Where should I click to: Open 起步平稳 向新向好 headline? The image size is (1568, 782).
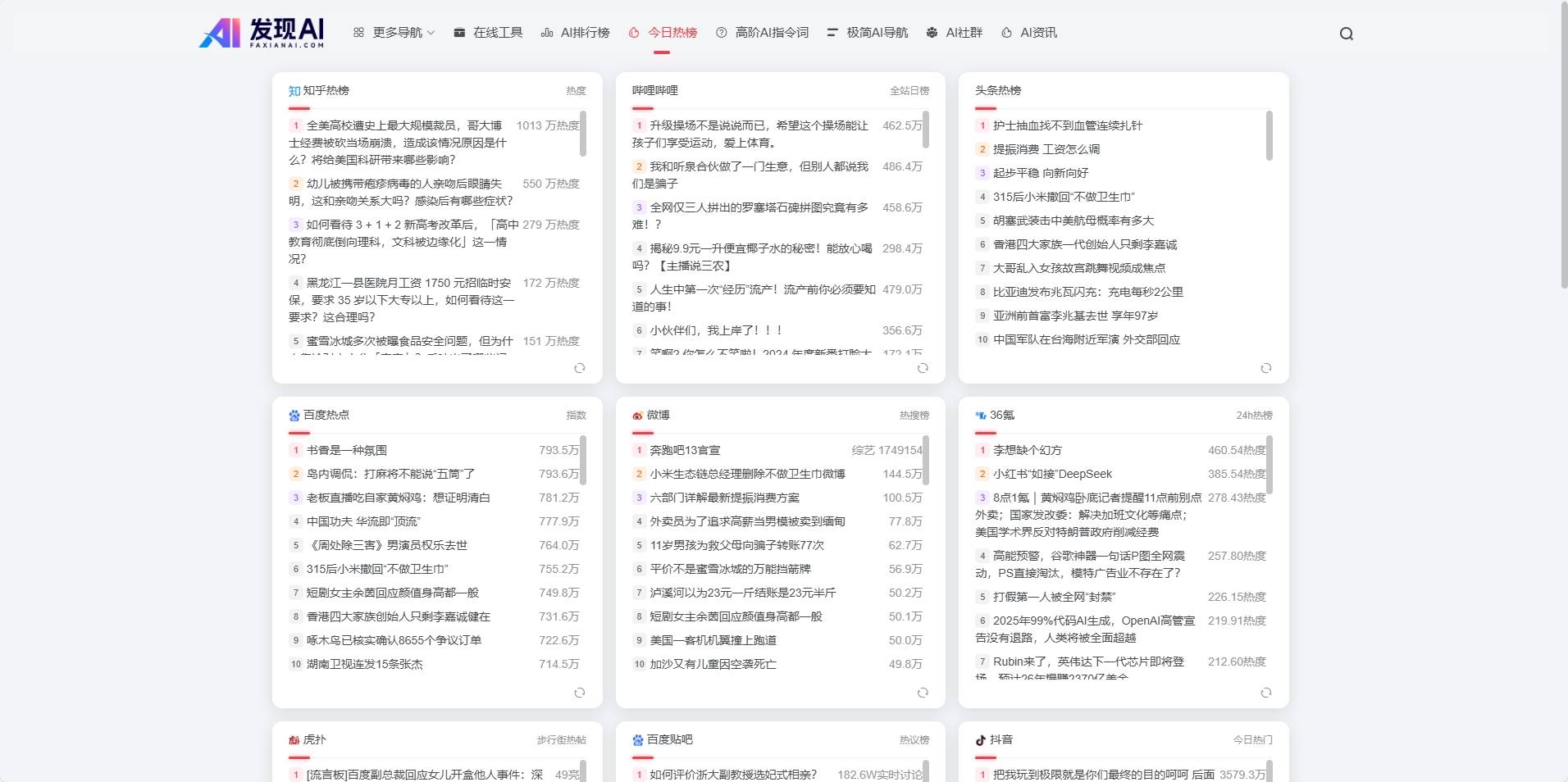point(1041,173)
